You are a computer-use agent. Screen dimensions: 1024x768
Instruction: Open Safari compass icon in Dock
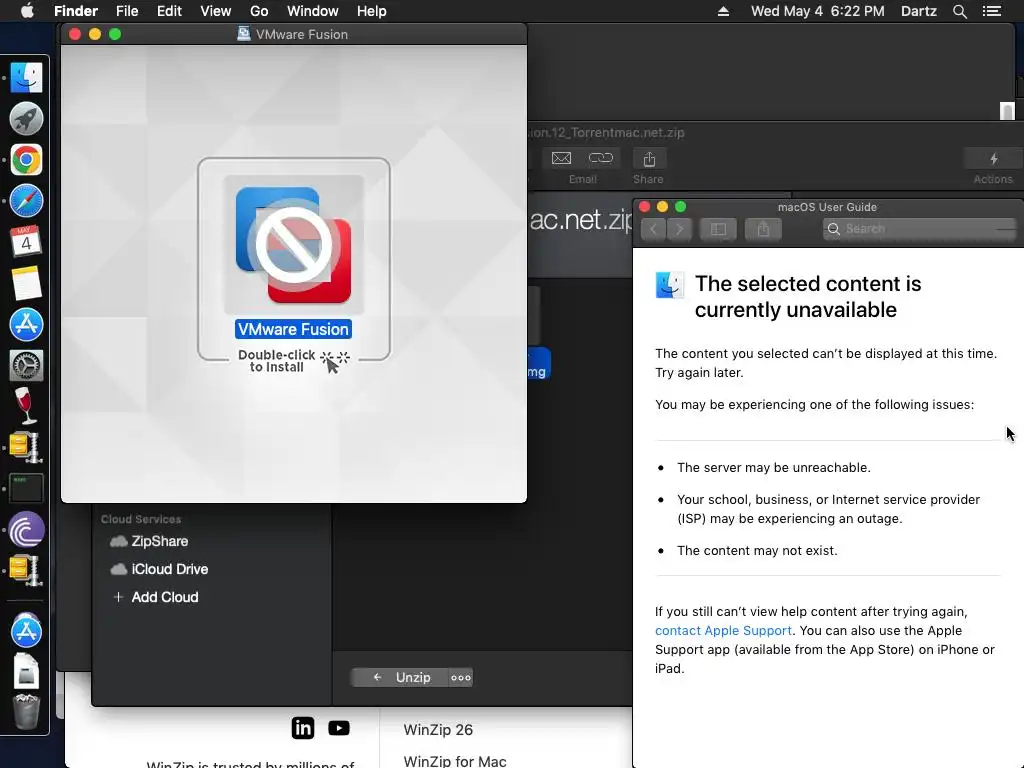click(26, 201)
